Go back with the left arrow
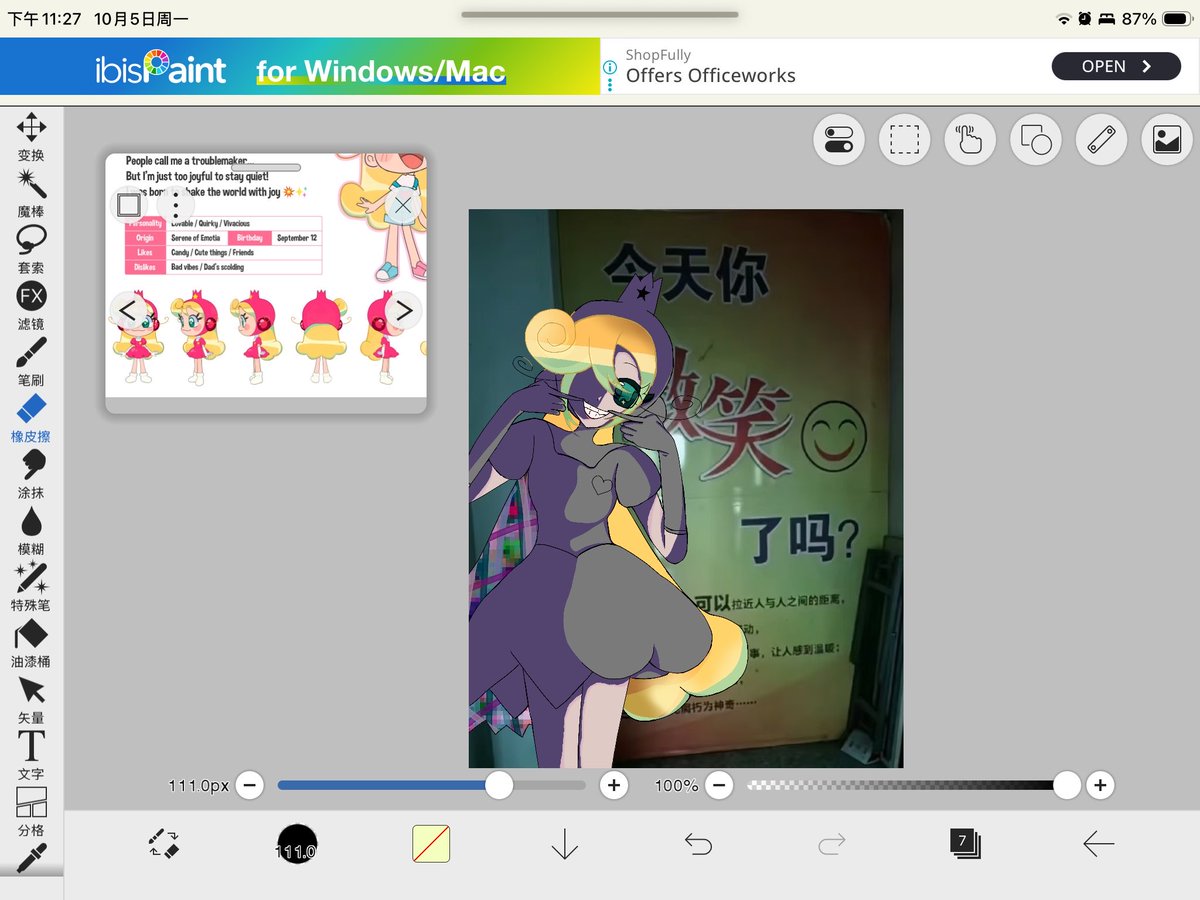1200x900 pixels. click(1098, 844)
